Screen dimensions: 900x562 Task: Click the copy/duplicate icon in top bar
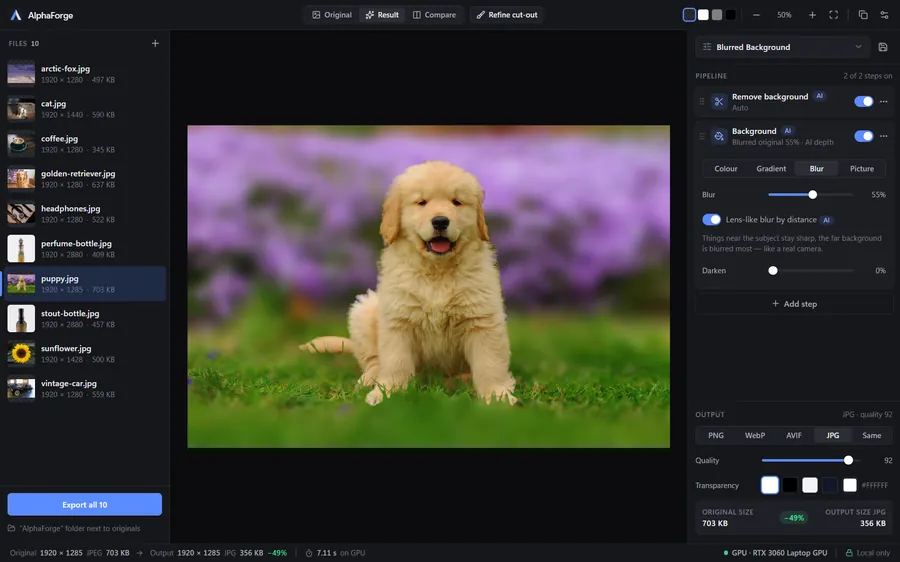(863, 15)
